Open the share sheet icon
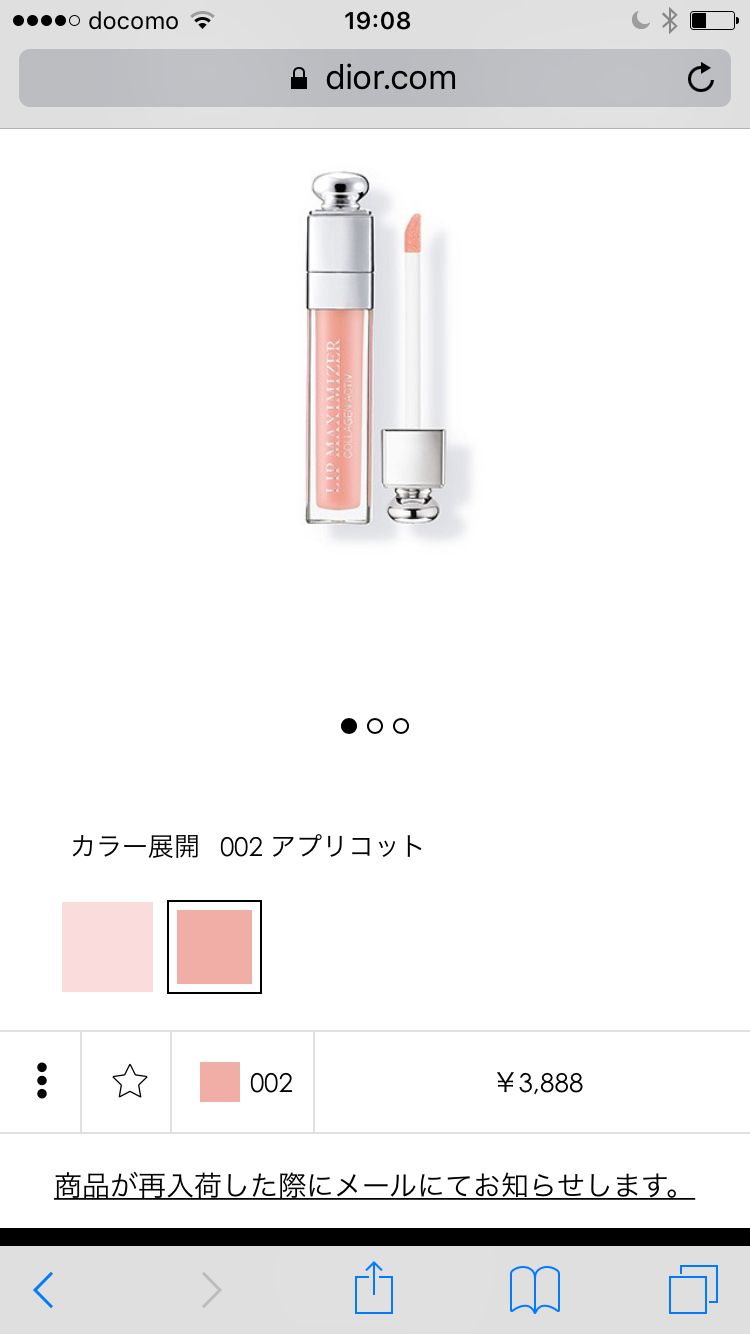The height and width of the screenshot is (1334, 750). [375, 1288]
